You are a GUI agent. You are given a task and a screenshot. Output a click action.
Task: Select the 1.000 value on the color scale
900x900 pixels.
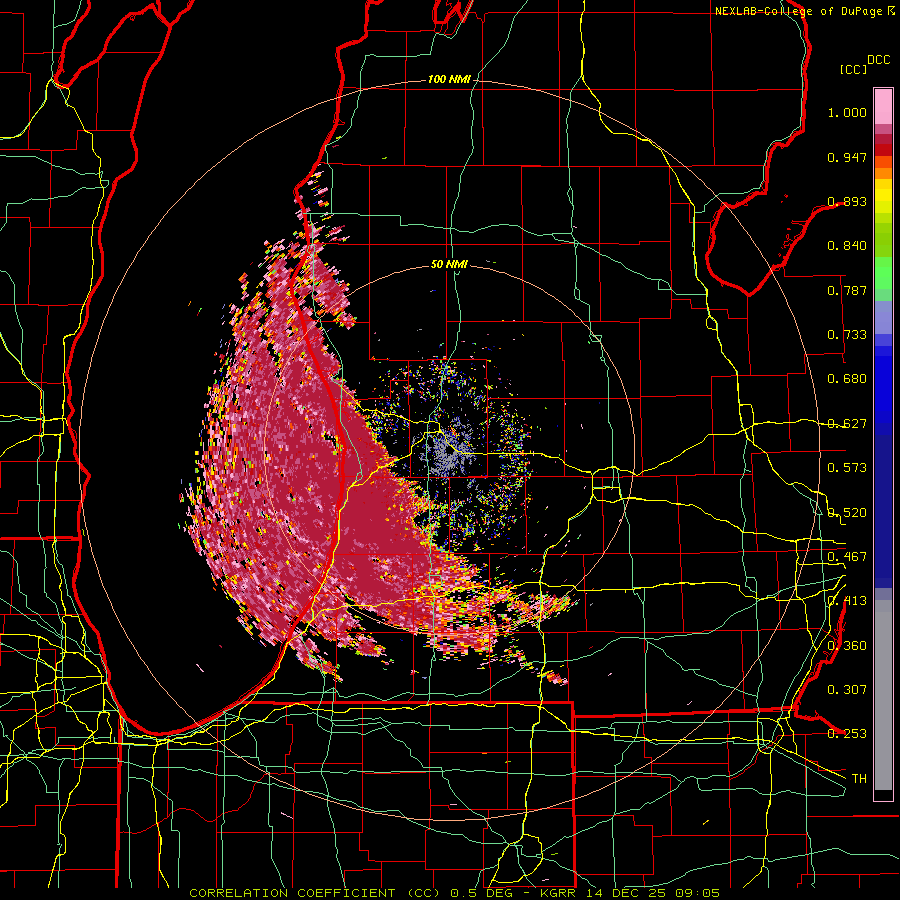click(847, 112)
